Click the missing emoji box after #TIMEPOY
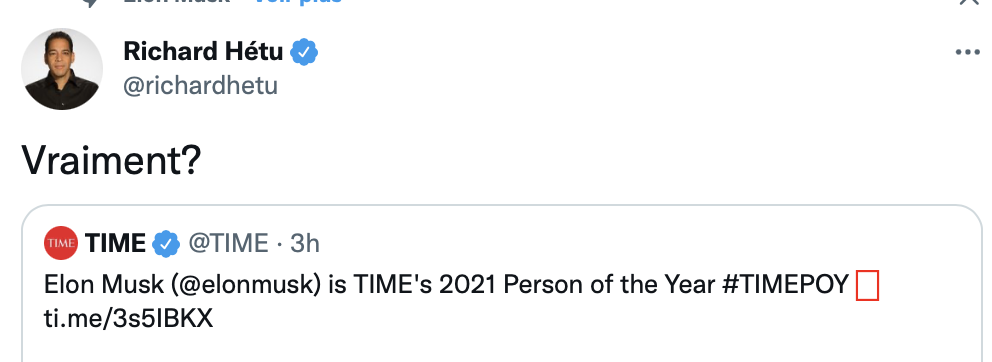The width and height of the screenshot is (992, 362). click(x=867, y=285)
